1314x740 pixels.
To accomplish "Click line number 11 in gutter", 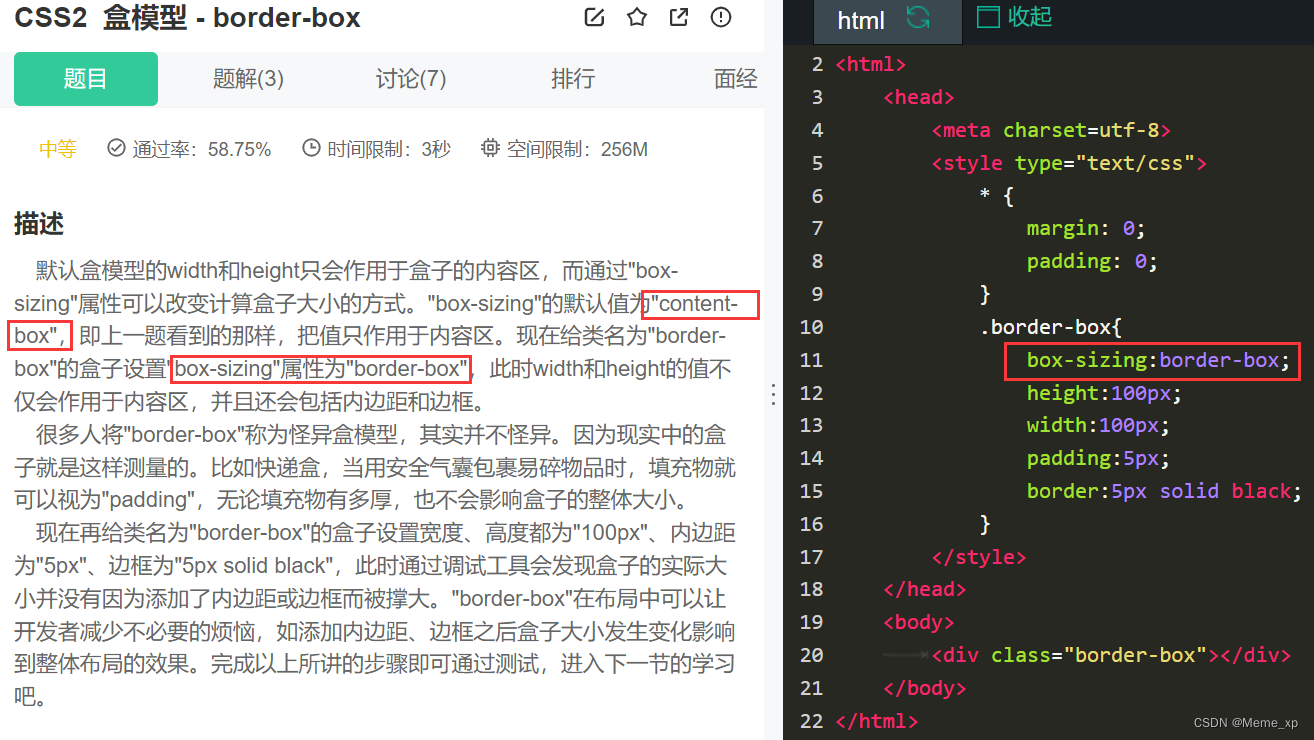I will 812,360.
